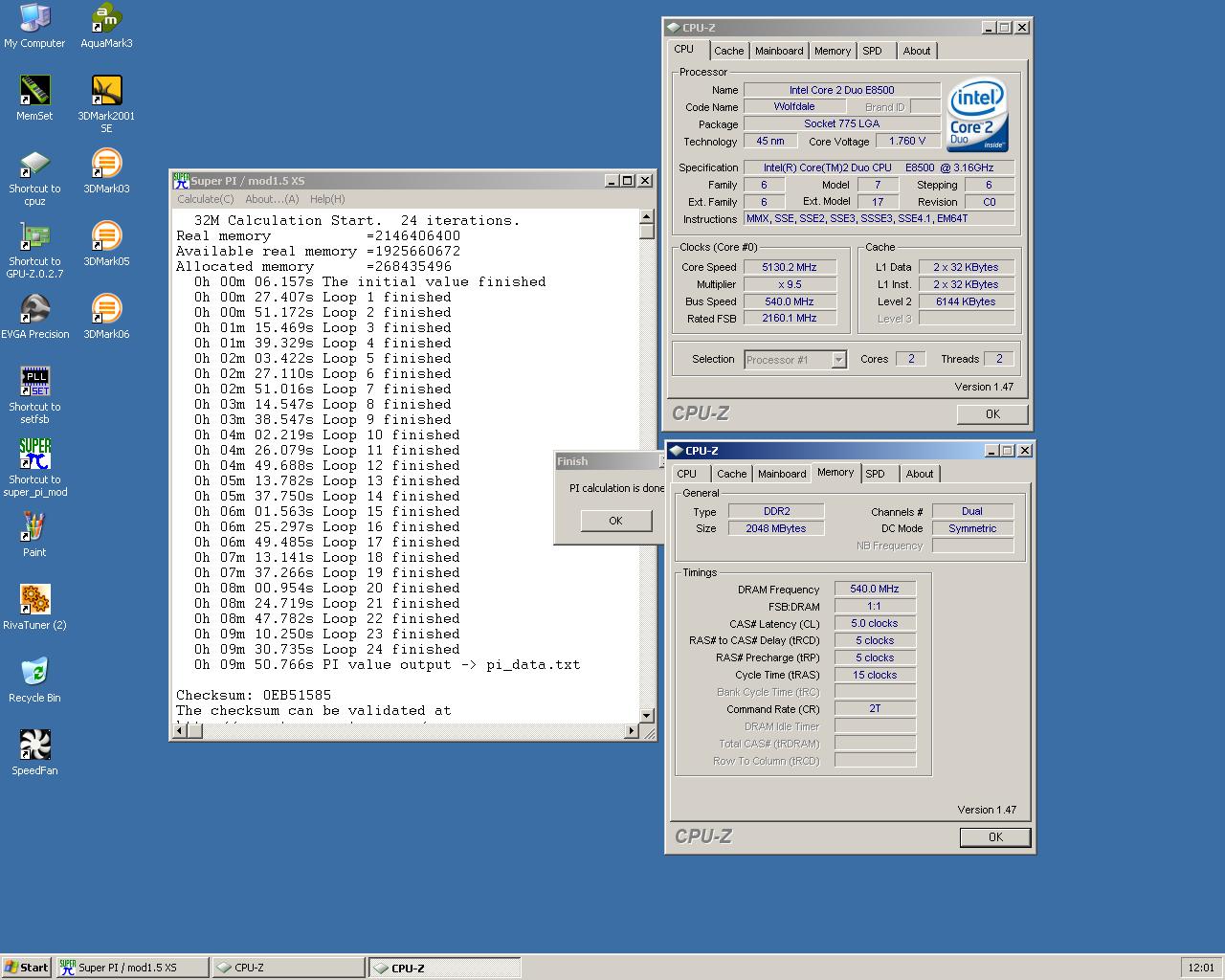Image resolution: width=1225 pixels, height=980 pixels.
Task: Click OK in the CPU-Z window showing CPU info
Action: tap(992, 414)
